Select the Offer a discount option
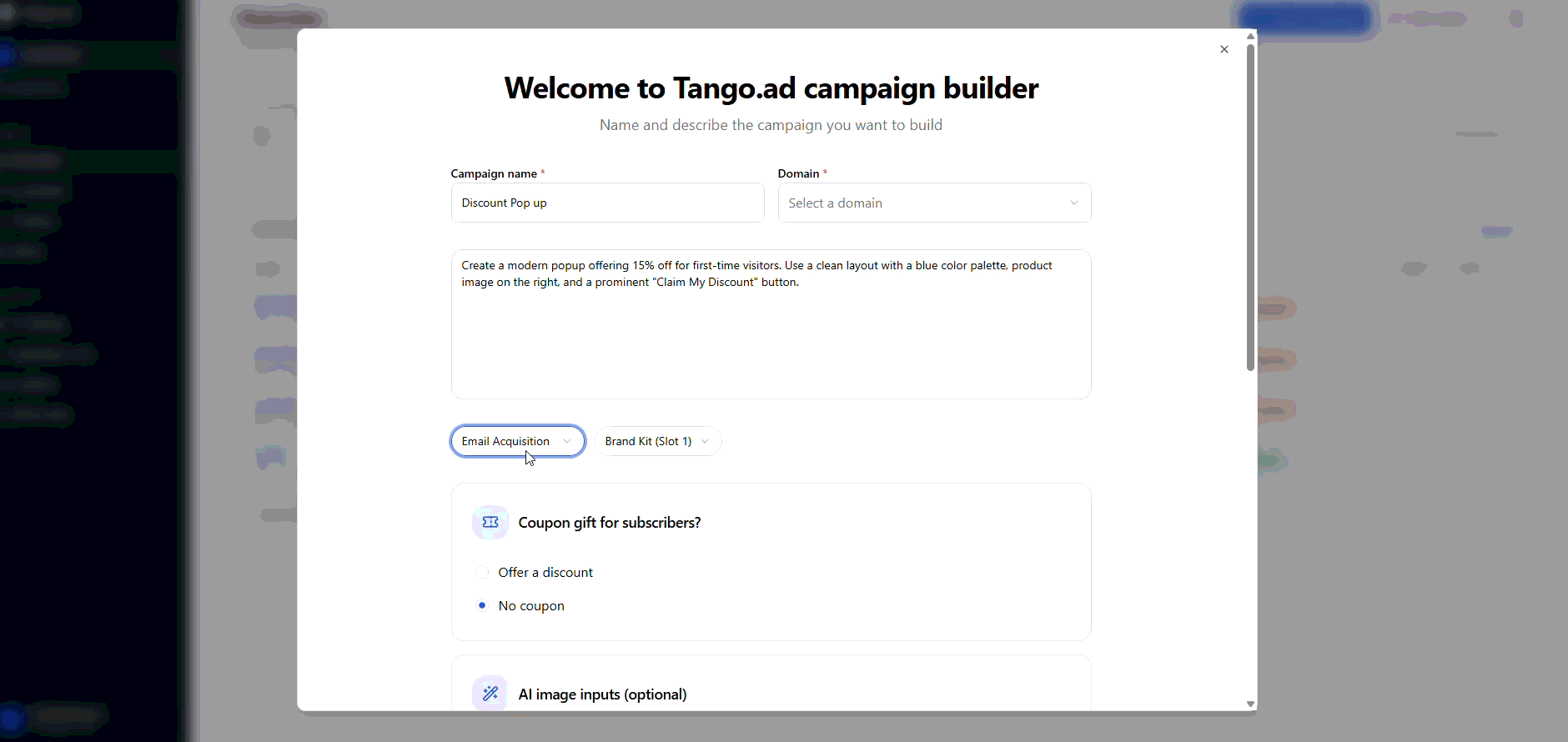The height and width of the screenshot is (742, 1568). (482, 572)
